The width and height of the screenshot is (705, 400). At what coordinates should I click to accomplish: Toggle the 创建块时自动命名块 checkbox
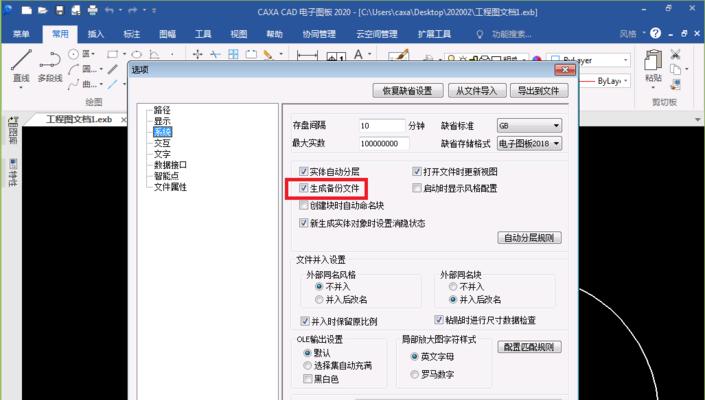coord(303,205)
